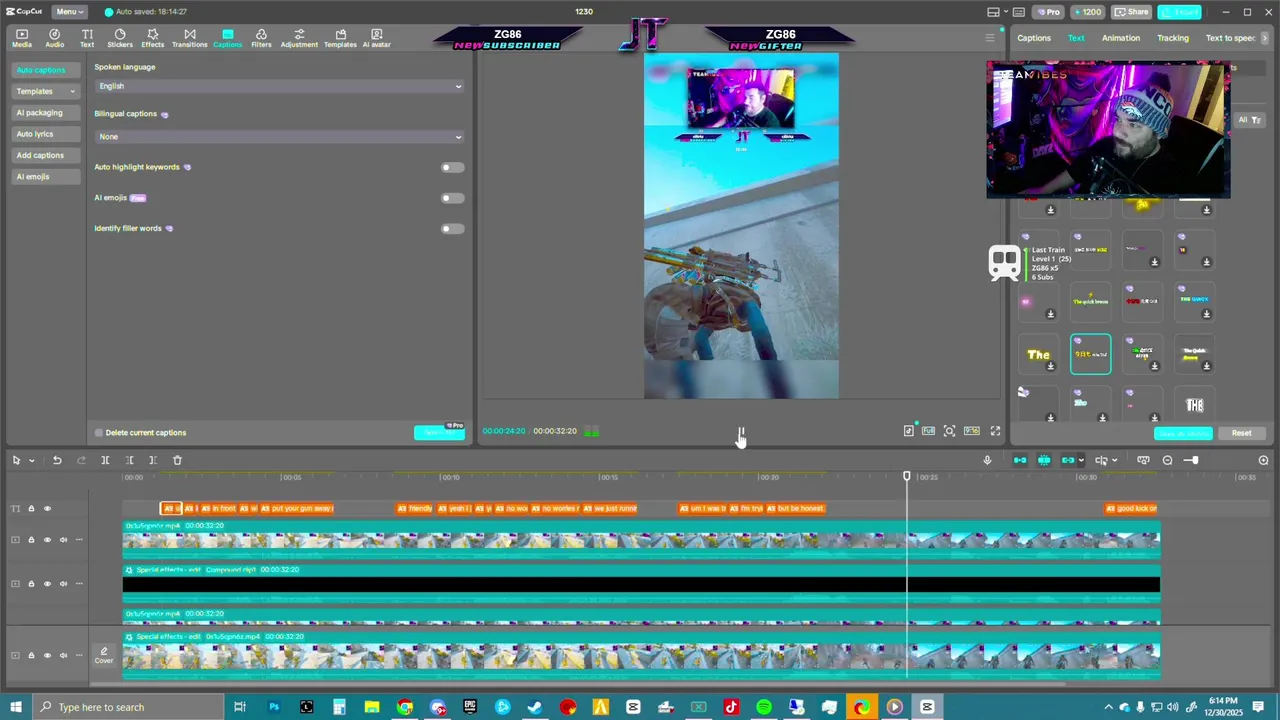The width and height of the screenshot is (1280, 720).
Task: Split the clip at playhead
Action: pos(105,460)
